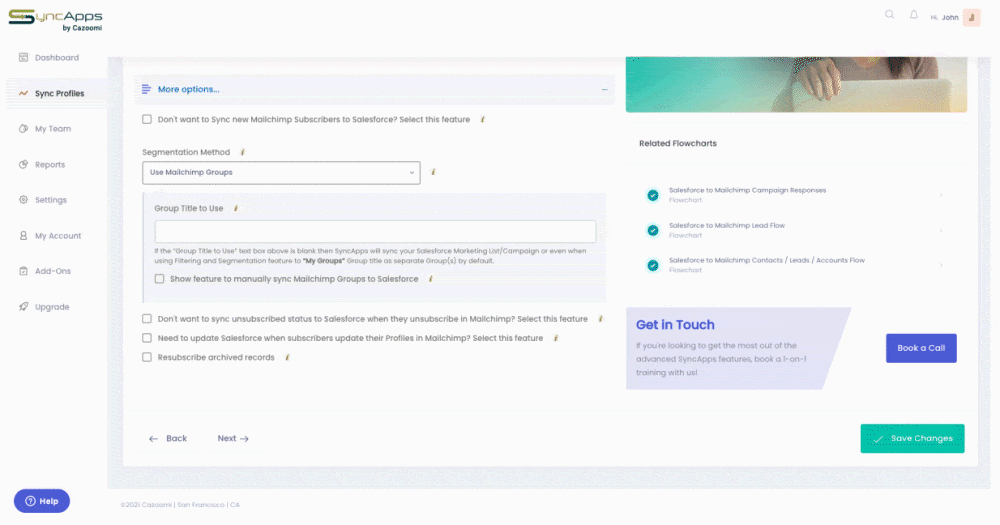1000x525 pixels.
Task: Proceed with the Next button
Action: point(233,438)
